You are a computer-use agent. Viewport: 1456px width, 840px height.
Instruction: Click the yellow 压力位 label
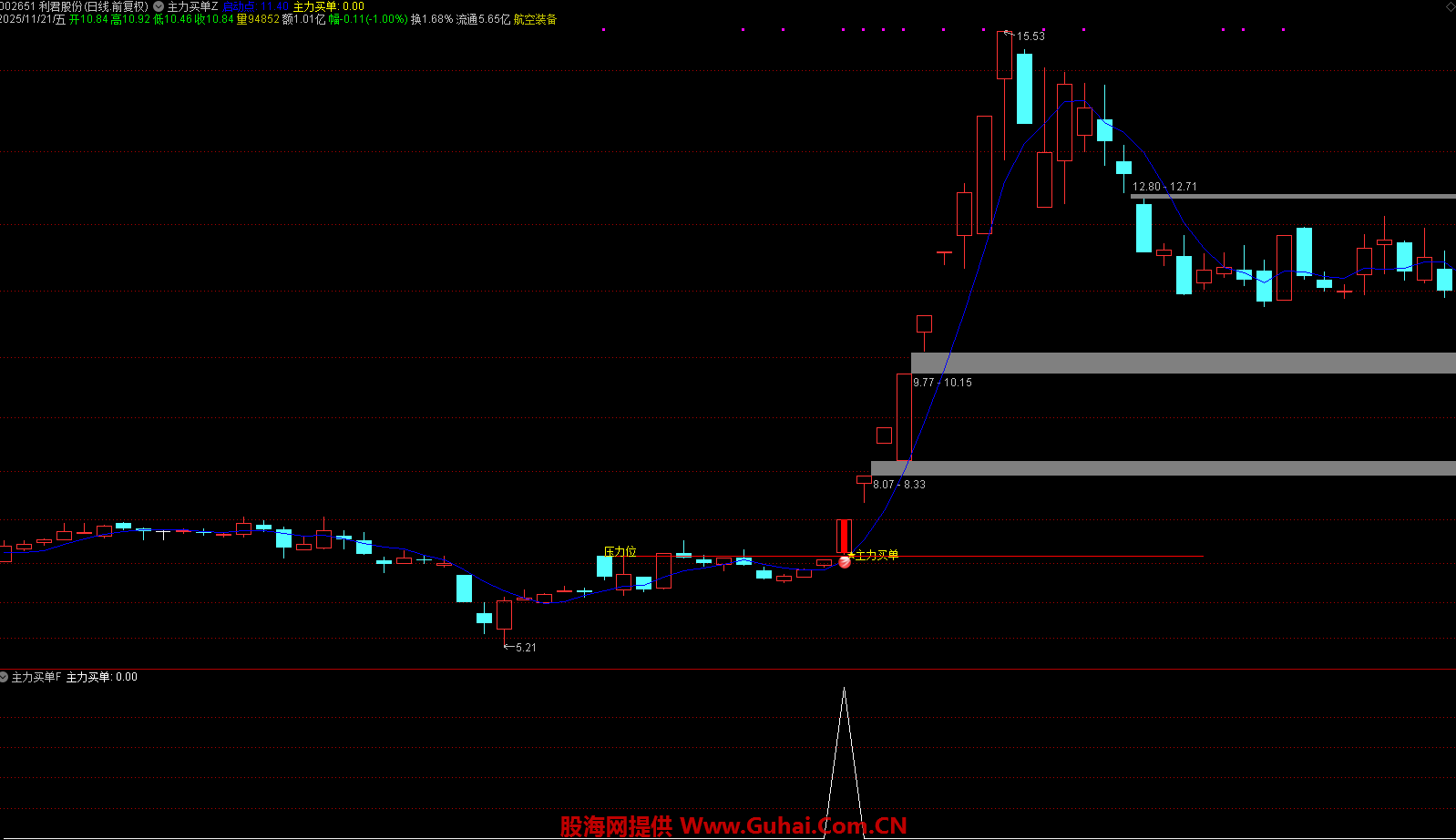(x=620, y=551)
